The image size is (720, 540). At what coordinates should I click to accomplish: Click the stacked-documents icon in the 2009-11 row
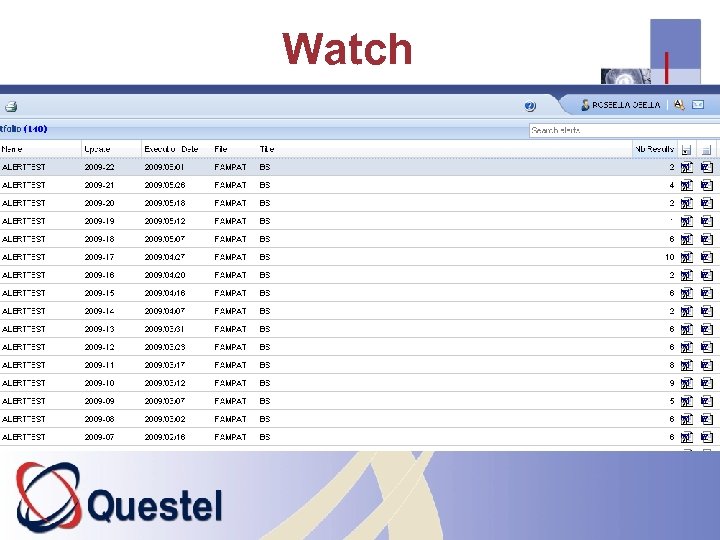707,365
